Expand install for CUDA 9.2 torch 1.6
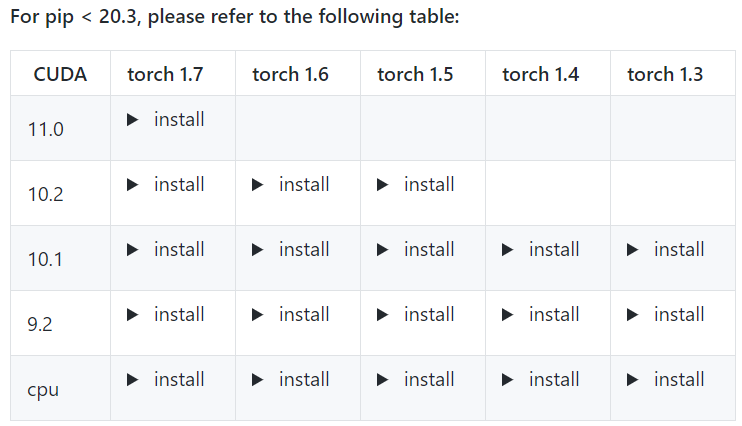This screenshot has height=426, width=742. [292, 315]
